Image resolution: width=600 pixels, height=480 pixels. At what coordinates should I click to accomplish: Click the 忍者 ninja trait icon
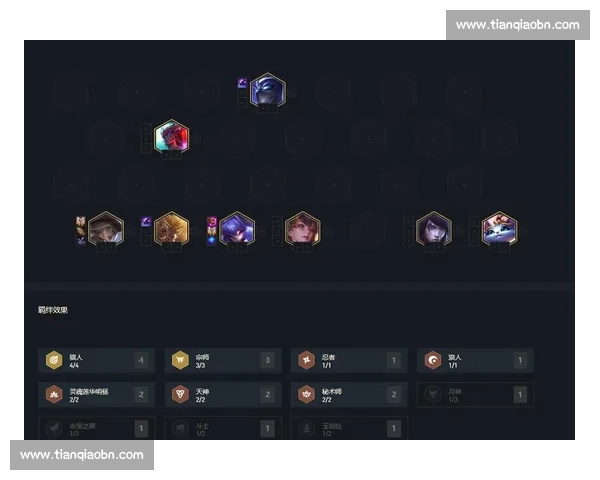(x=307, y=360)
